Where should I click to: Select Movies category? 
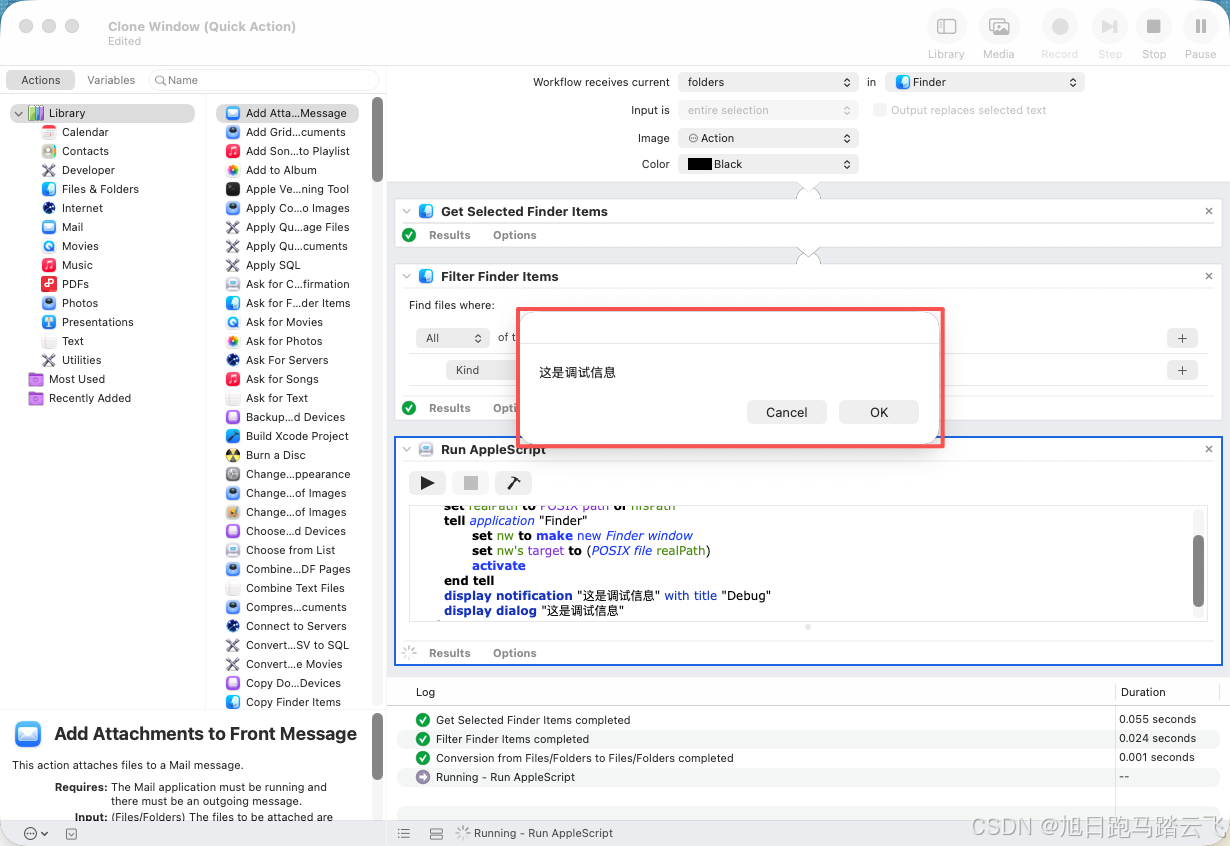point(80,246)
